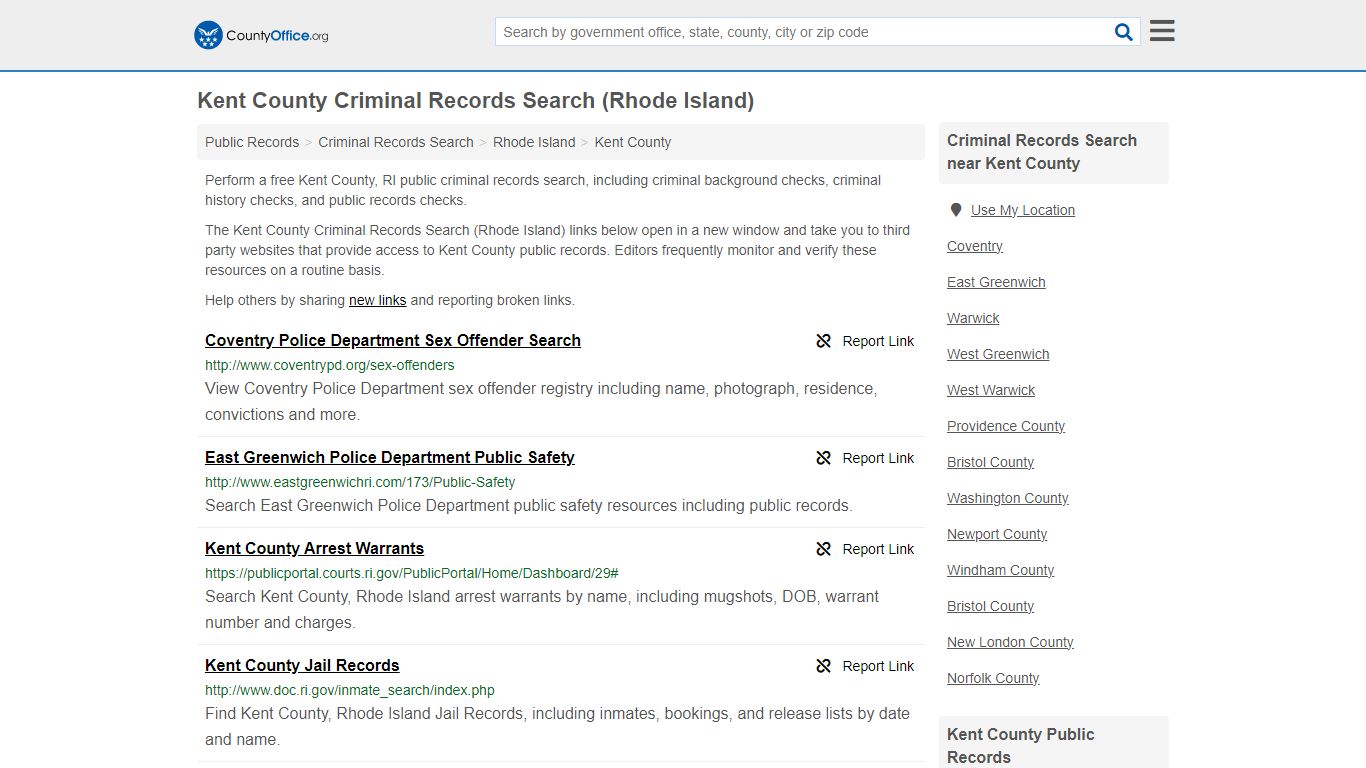The height and width of the screenshot is (768, 1366).
Task: Click 'Criminal Records Search near Kent County' heading
Action: (1042, 152)
